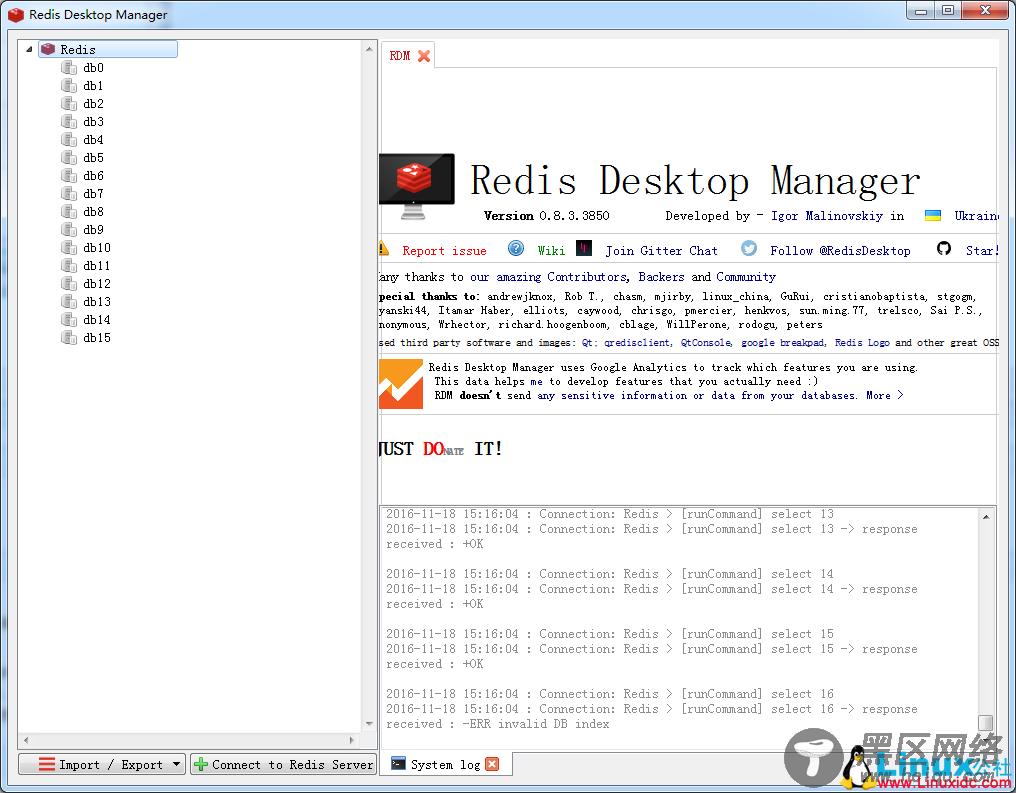This screenshot has height=793, width=1016.
Task: Open the QtConsole link
Action: [x=706, y=343]
